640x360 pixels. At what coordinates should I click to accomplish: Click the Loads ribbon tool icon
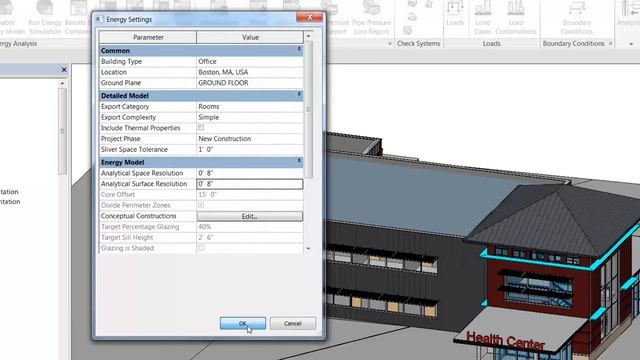[455, 14]
